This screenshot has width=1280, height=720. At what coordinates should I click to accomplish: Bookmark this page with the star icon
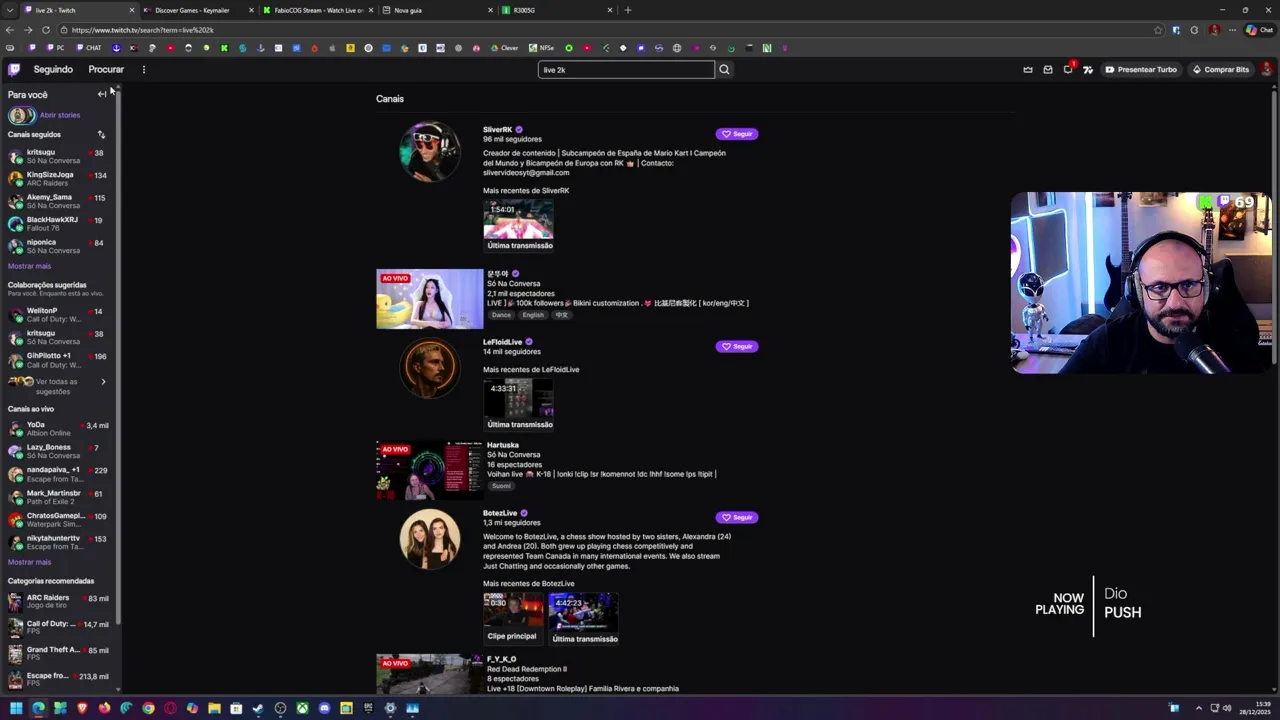(x=1158, y=30)
